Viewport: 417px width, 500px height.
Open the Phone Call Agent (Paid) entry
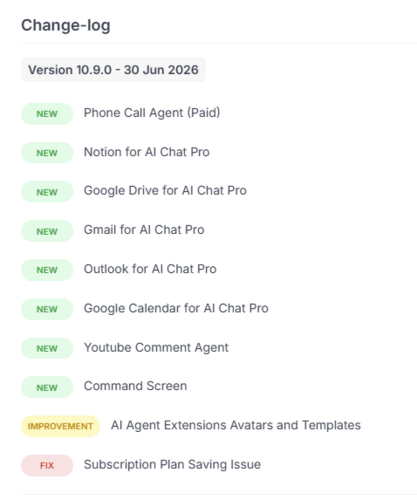coord(152,113)
